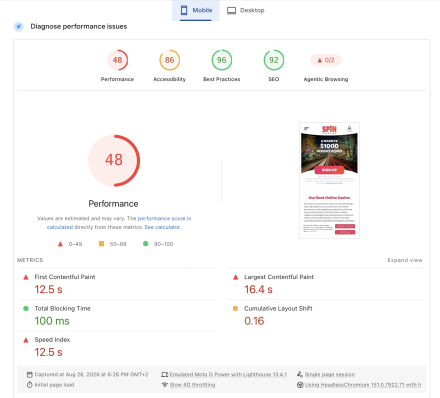
Task: Open the performance score is calculated link
Action: tap(164, 219)
